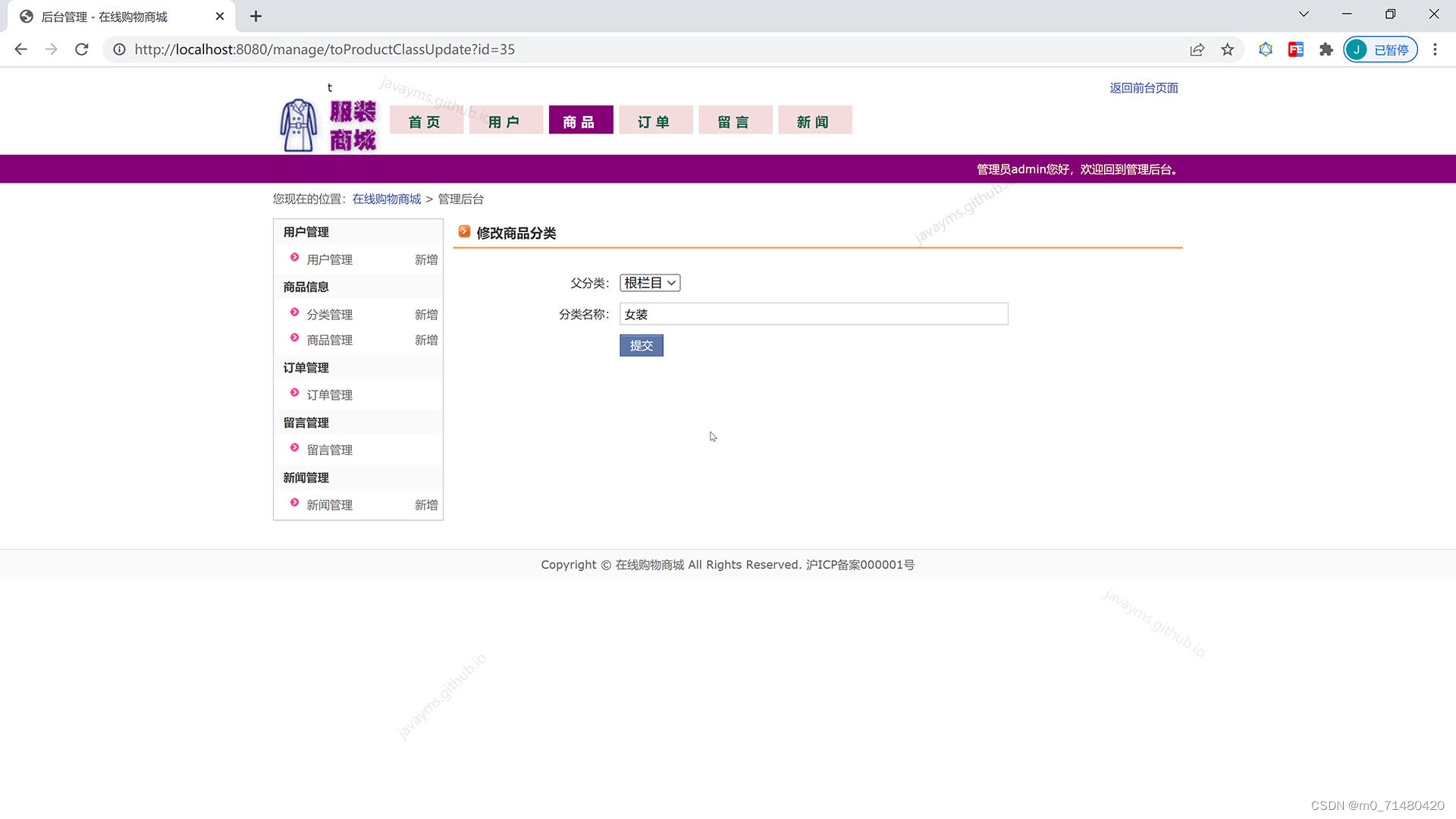This screenshot has height=819, width=1456.
Task: Click the red bullet beside 新闻管理
Action: coord(294,502)
